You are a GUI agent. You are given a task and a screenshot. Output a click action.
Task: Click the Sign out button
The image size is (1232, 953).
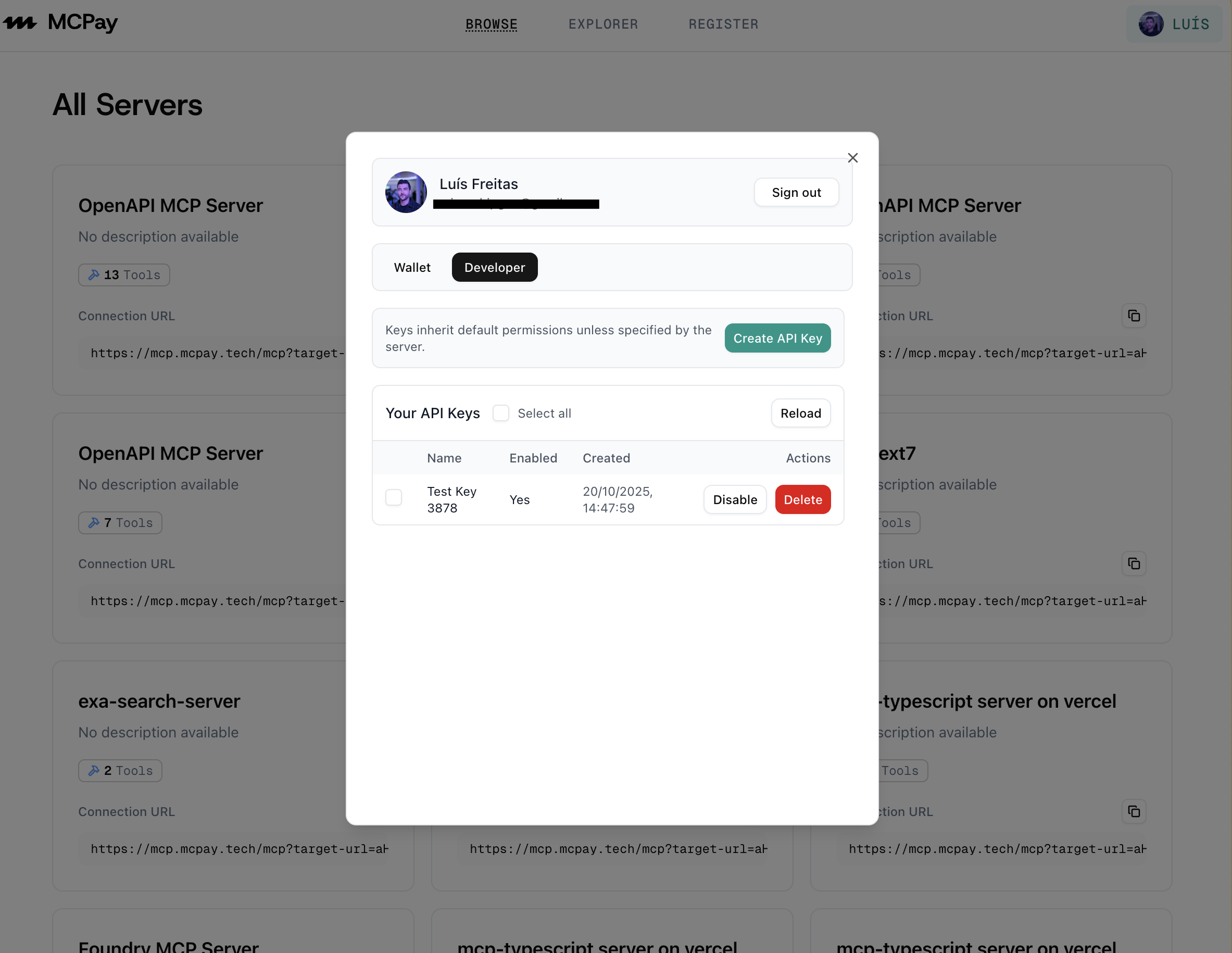coord(796,192)
